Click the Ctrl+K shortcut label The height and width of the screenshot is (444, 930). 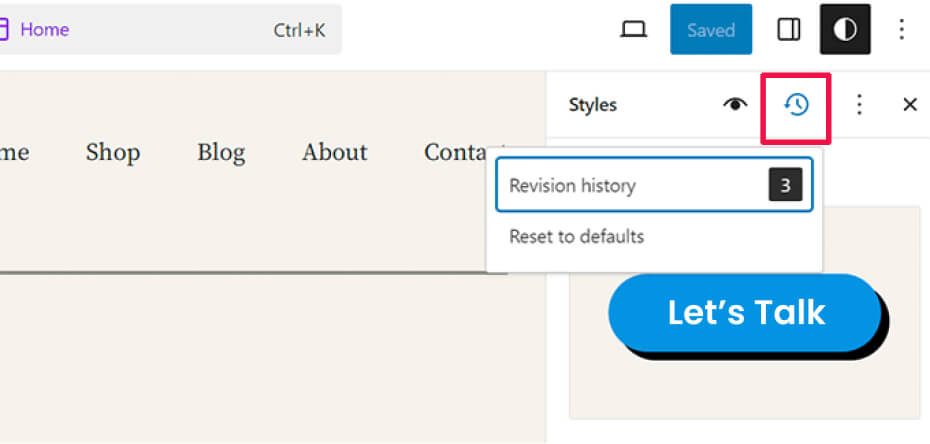tap(299, 30)
